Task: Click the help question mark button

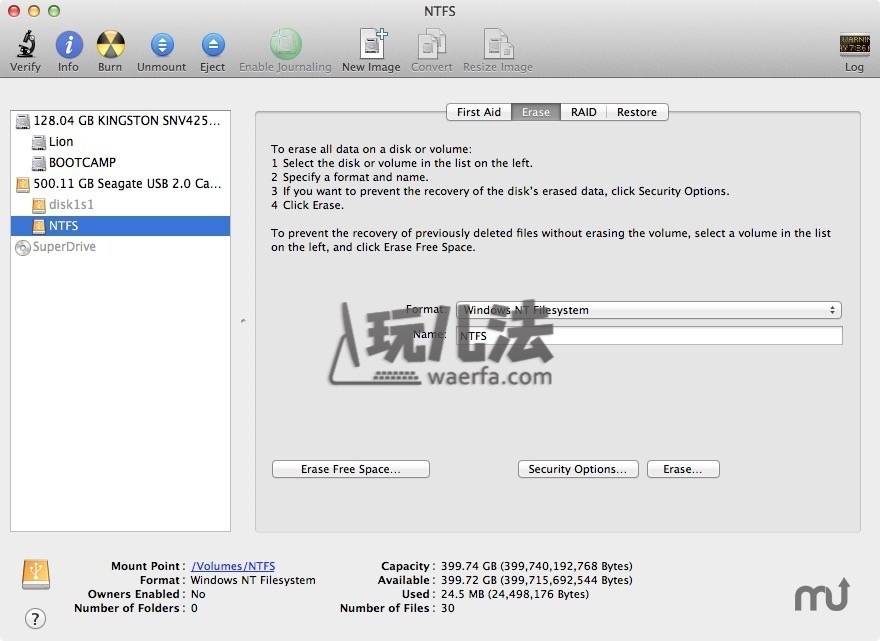Action: [35, 619]
